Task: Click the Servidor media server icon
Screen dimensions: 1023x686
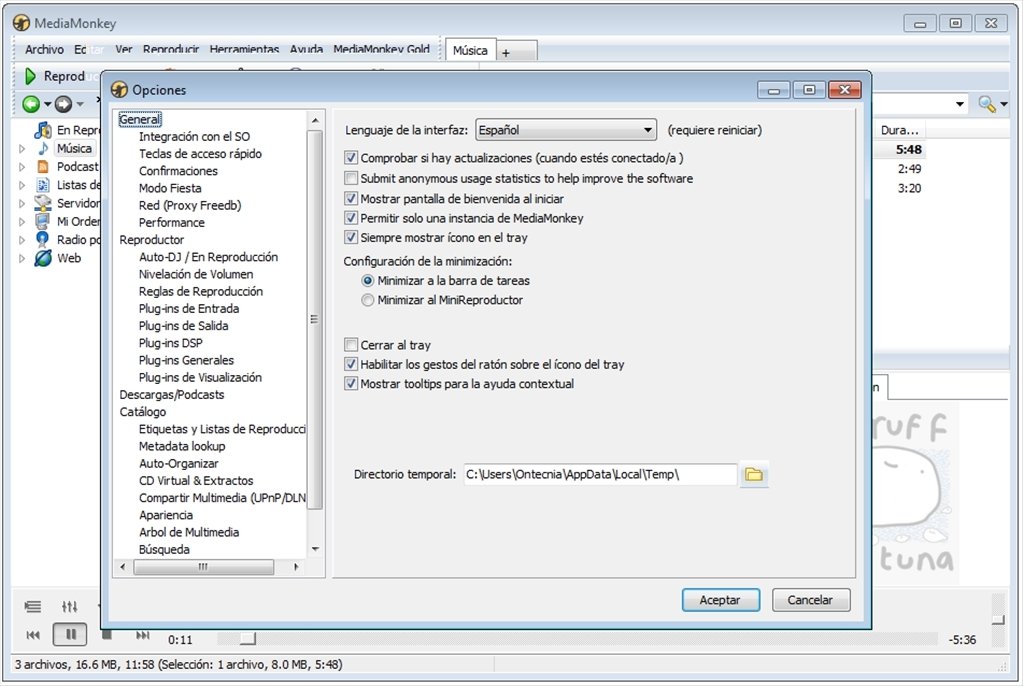Action: tap(43, 203)
